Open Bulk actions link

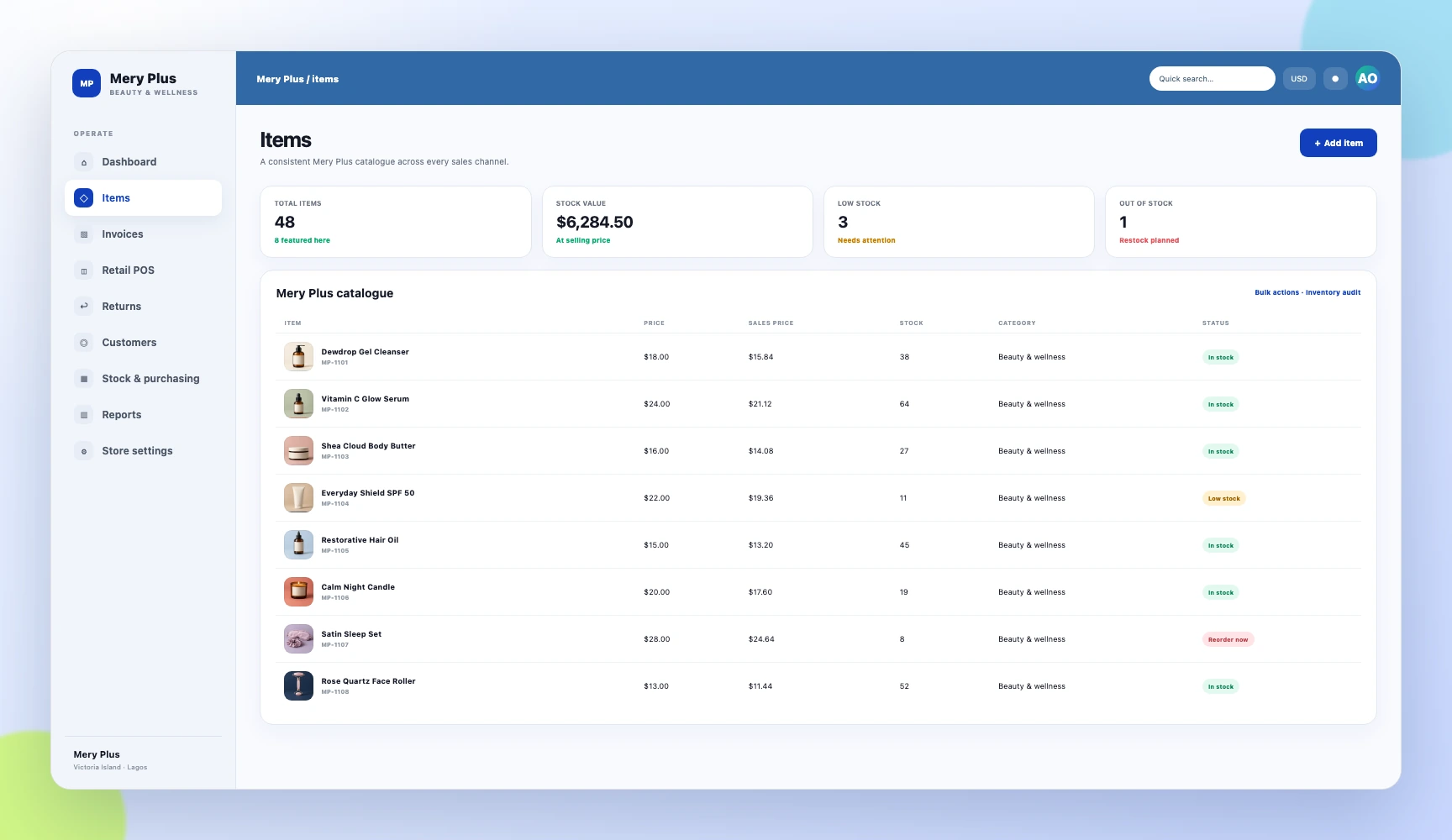(x=1276, y=292)
